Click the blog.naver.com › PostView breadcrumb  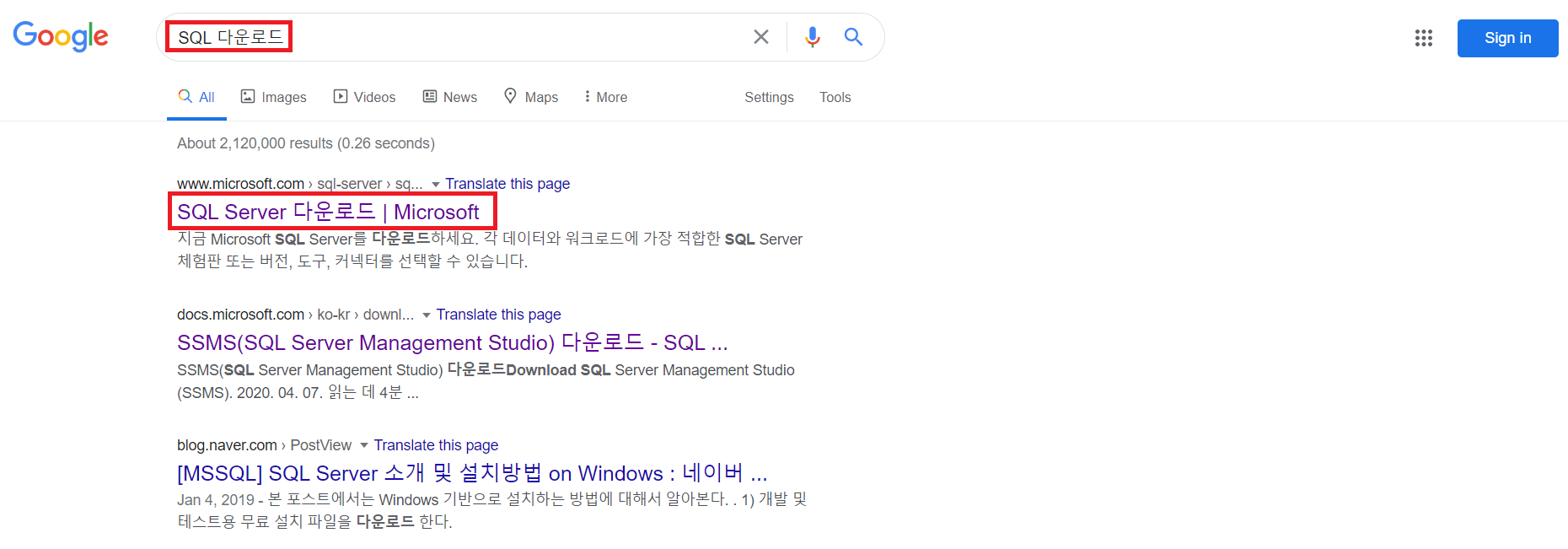click(264, 445)
